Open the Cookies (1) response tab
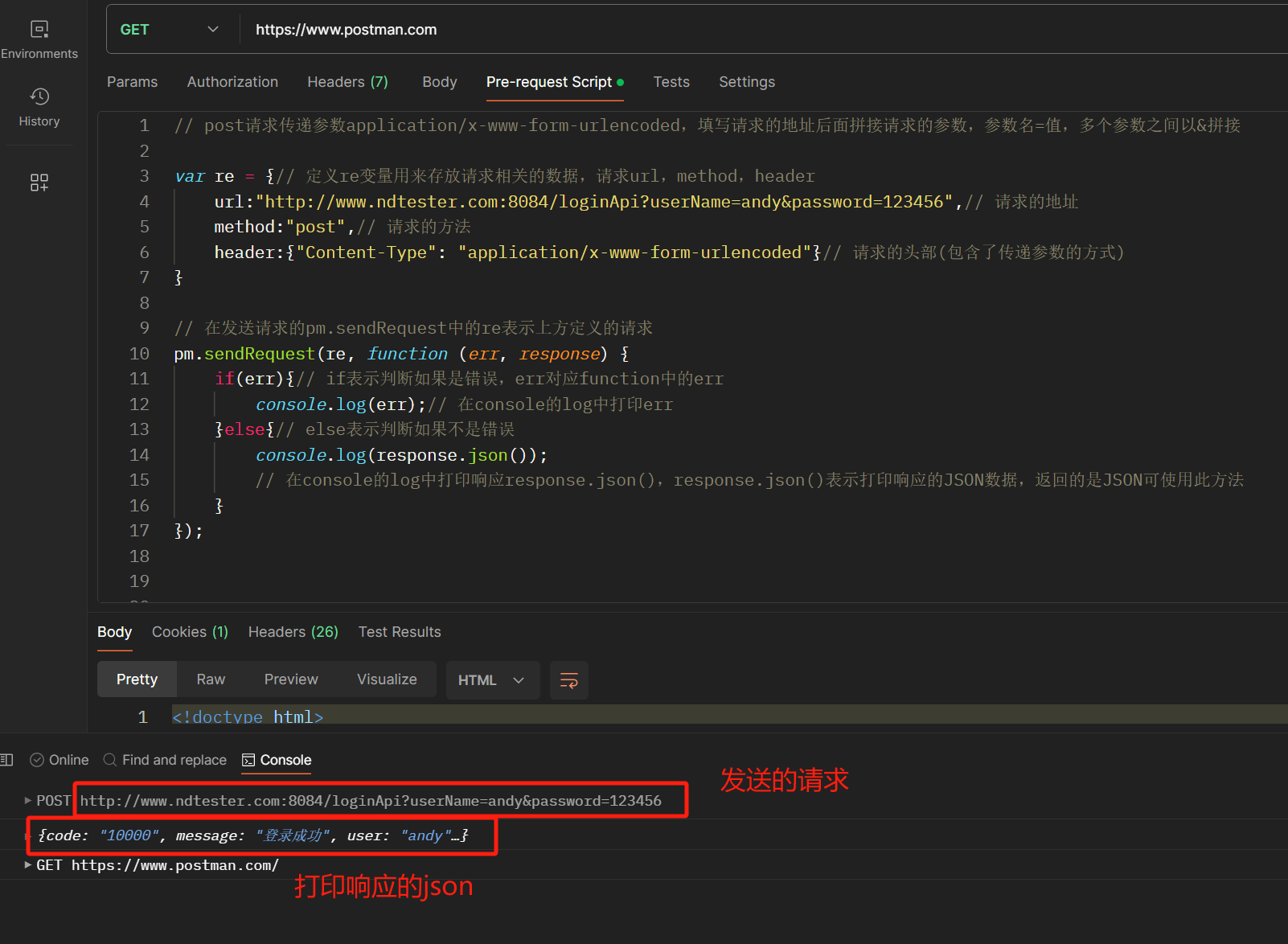 tap(190, 632)
